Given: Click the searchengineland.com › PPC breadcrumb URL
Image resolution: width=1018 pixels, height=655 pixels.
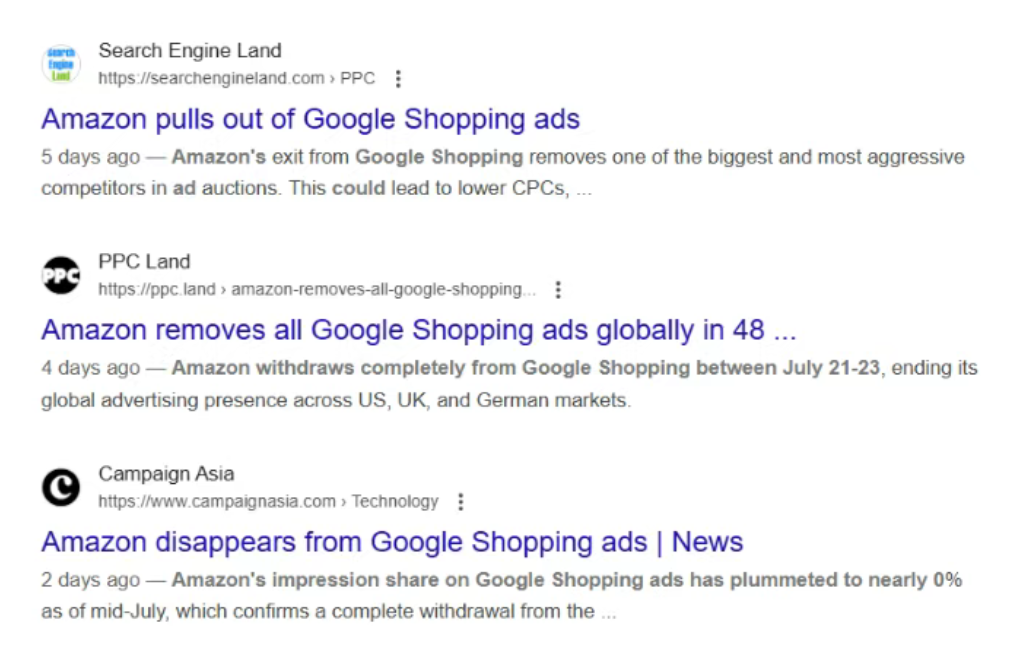Looking at the screenshot, I should pos(237,79).
